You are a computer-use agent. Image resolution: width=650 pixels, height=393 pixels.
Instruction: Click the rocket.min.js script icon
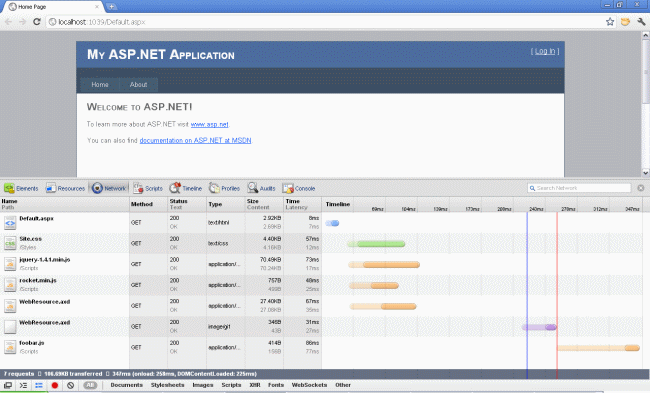(10, 285)
